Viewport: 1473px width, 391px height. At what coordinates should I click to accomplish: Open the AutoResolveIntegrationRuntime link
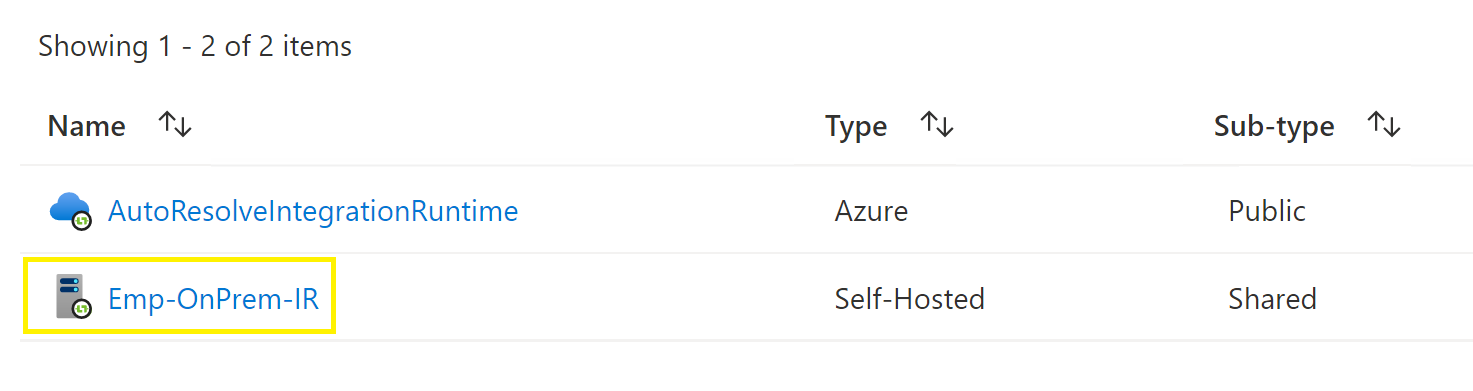(313, 211)
